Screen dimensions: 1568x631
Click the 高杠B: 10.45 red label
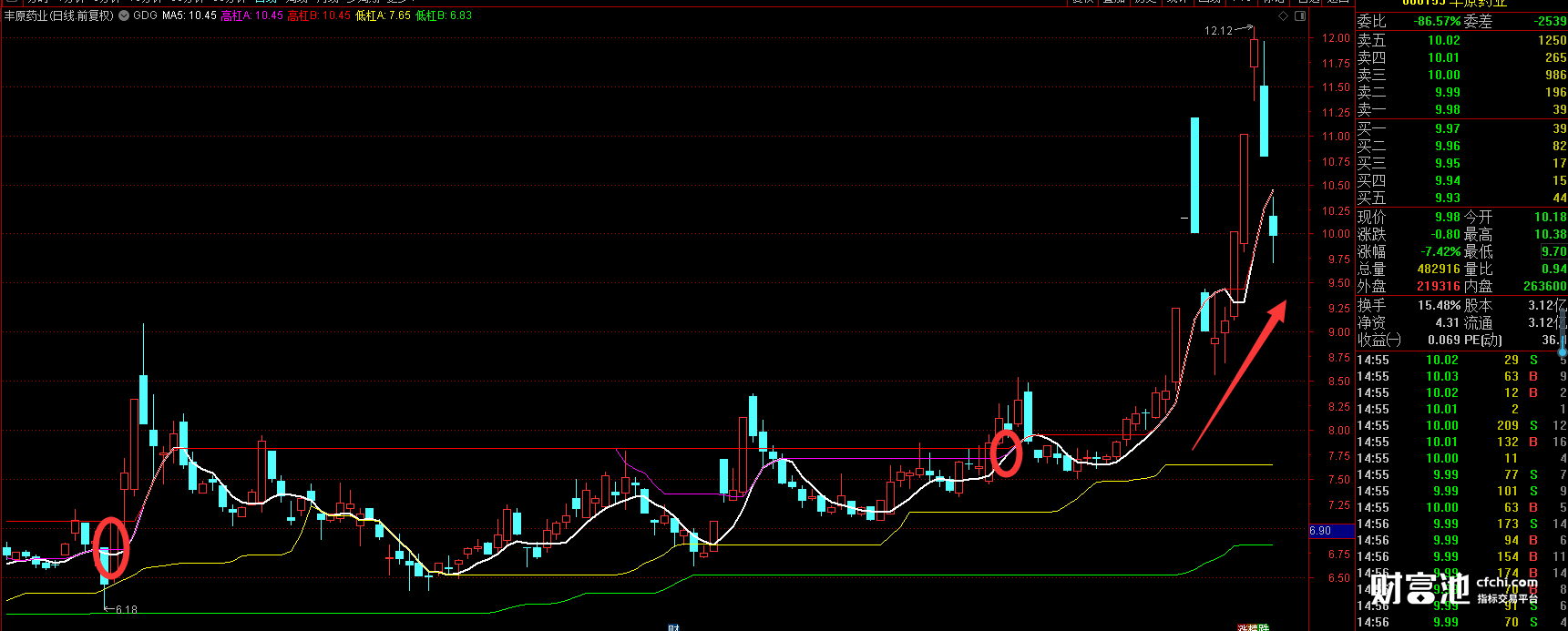(319, 15)
